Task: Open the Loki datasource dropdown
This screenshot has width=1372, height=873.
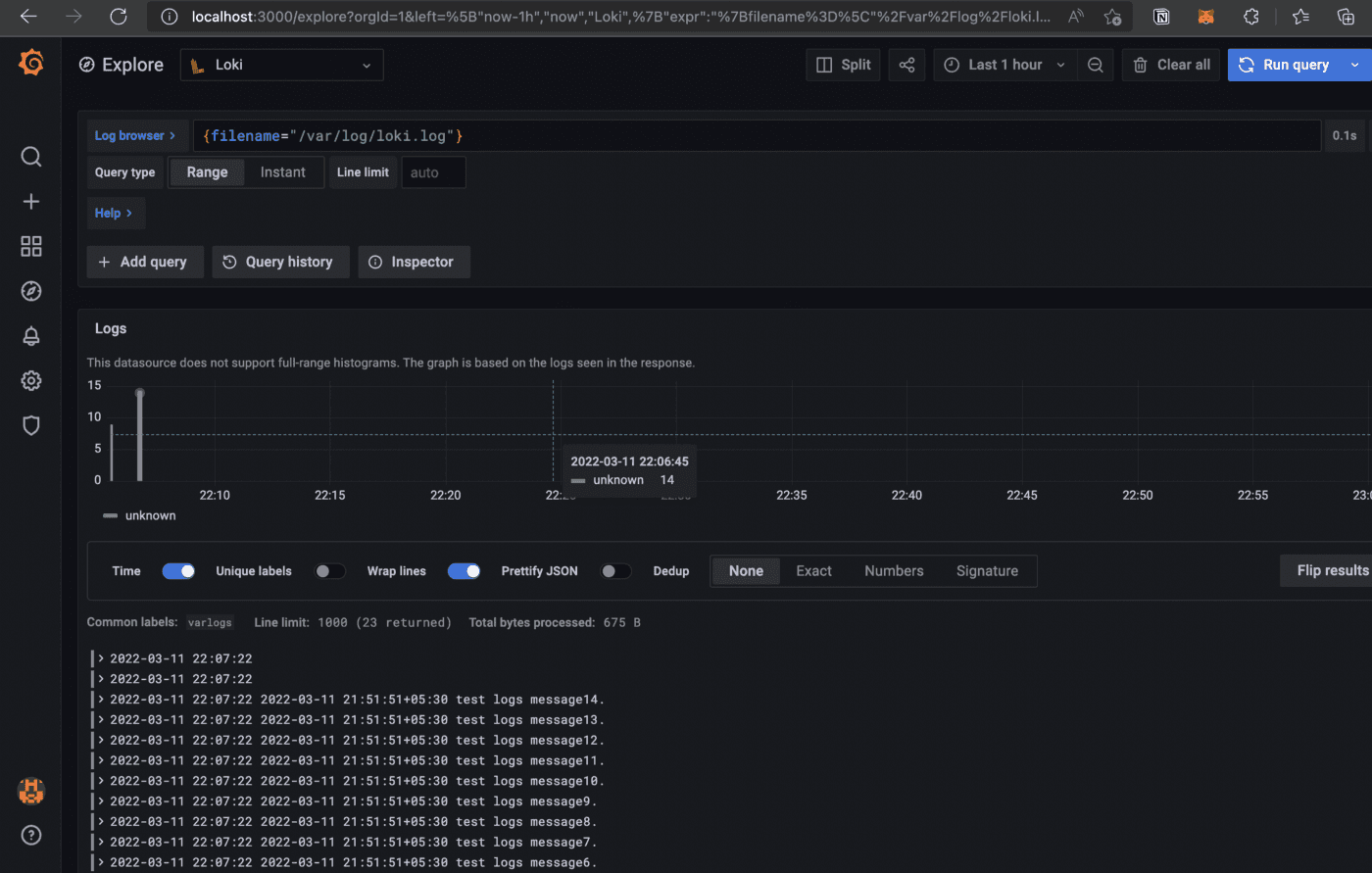Action: pyautogui.click(x=281, y=65)
